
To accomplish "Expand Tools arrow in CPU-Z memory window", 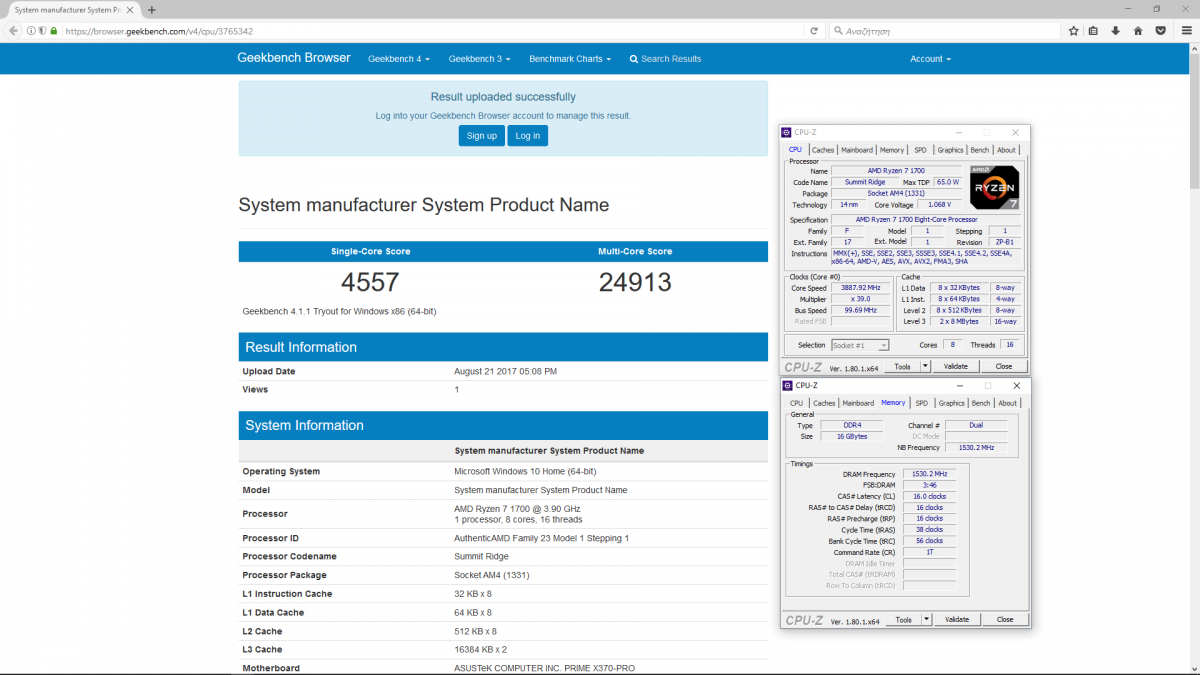I will (x=926, y=619).
